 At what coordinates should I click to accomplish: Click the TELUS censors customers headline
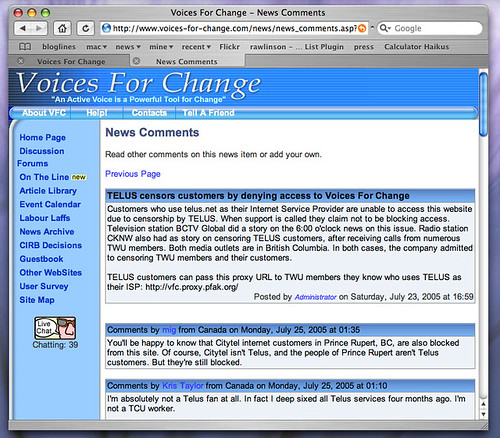[x=258, y=196]
